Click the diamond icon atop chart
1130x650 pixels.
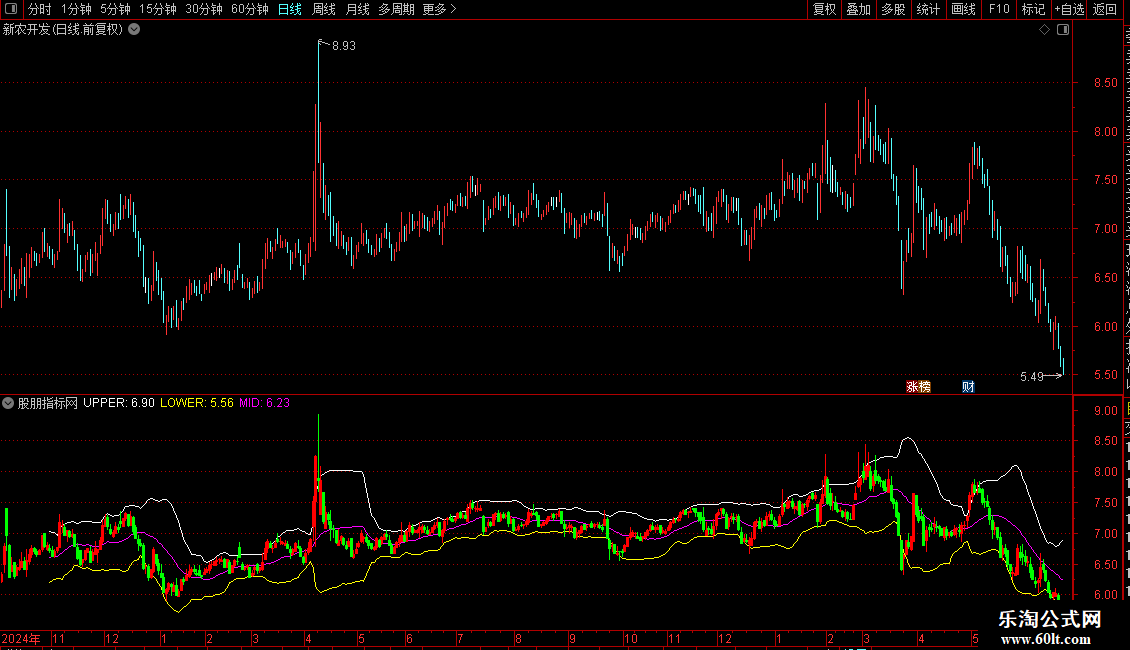1044,30
